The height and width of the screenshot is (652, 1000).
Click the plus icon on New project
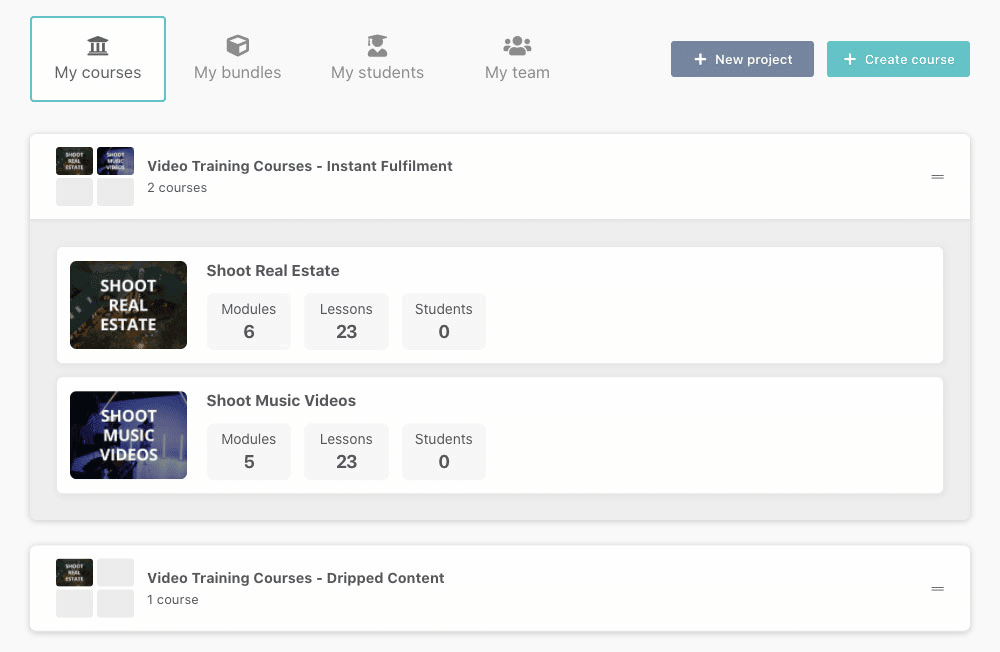(x=700, y=60)
